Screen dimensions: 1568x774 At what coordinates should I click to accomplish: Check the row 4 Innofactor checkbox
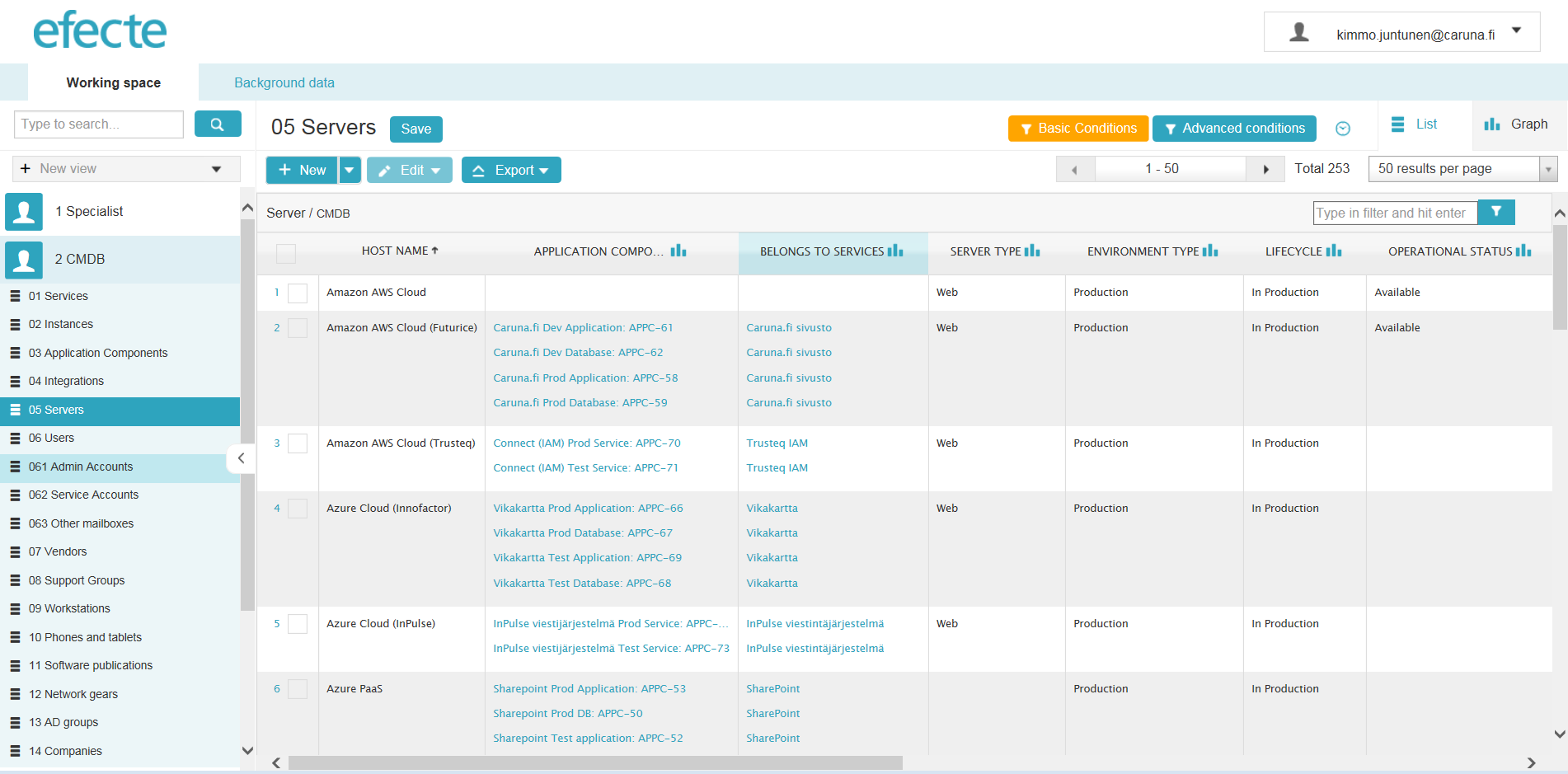pos(298,509)
